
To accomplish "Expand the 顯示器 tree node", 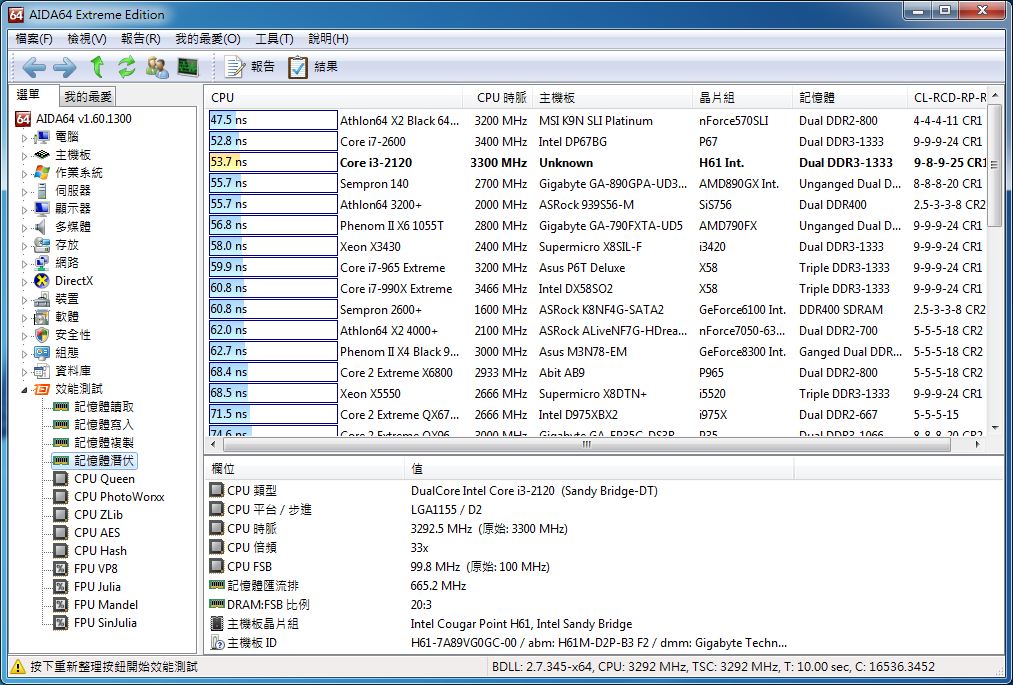I will click(x=25, y=209).
